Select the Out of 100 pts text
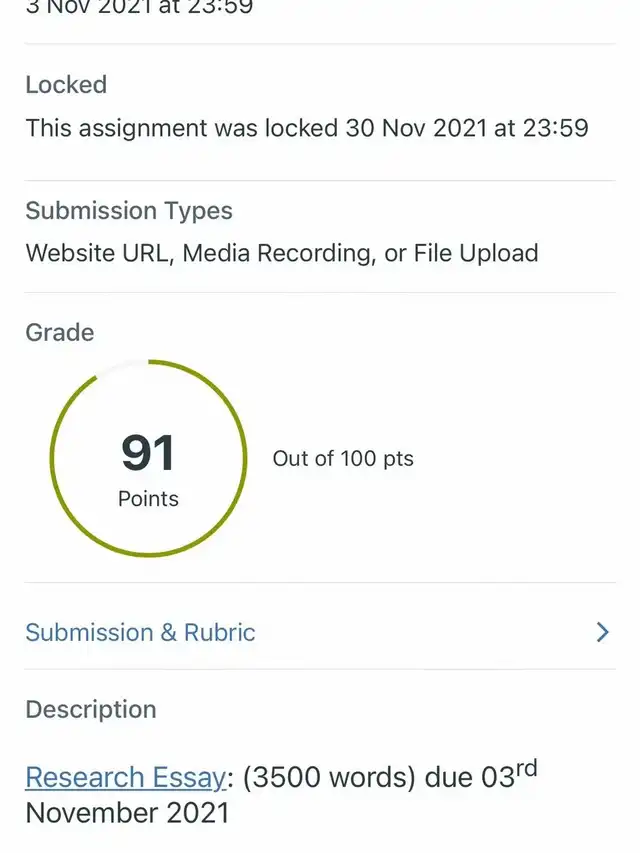The width and height of the screenshot is (640, 853). click(x=343, y=459)
